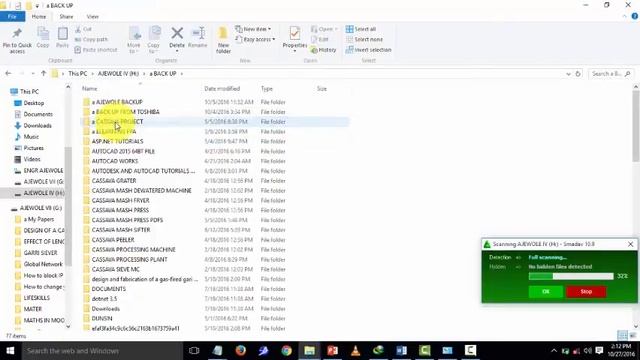Open the Copy to command

pos(154,40)
